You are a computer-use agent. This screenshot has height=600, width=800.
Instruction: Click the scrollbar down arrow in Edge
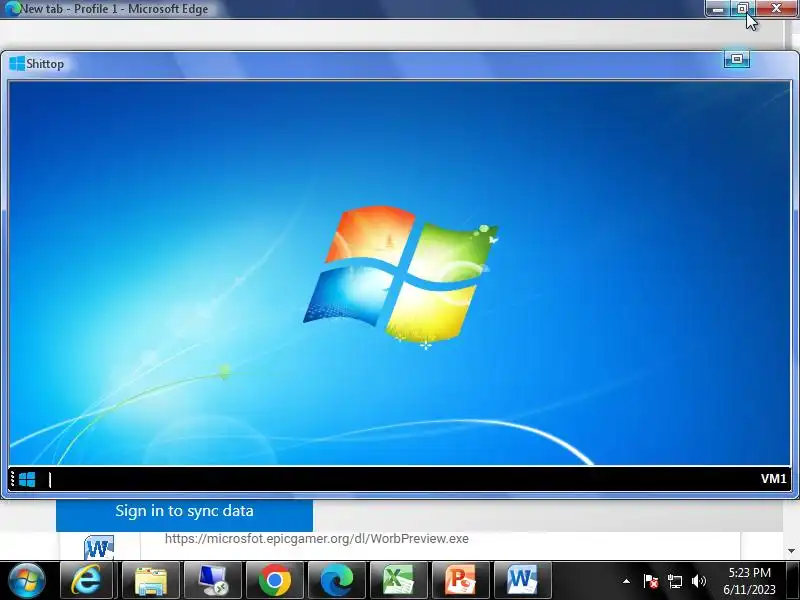791,551
